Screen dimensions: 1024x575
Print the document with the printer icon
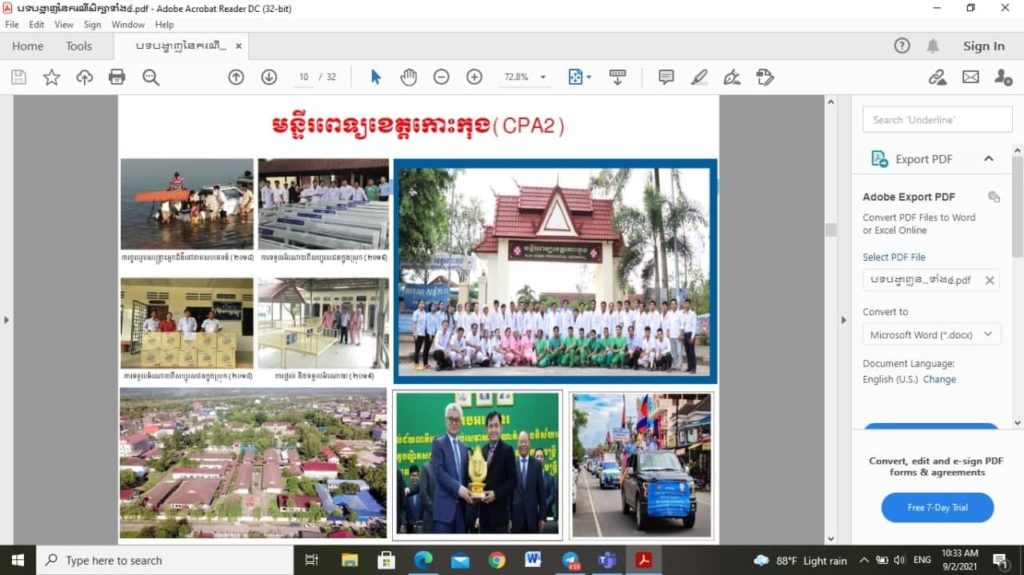117,77
